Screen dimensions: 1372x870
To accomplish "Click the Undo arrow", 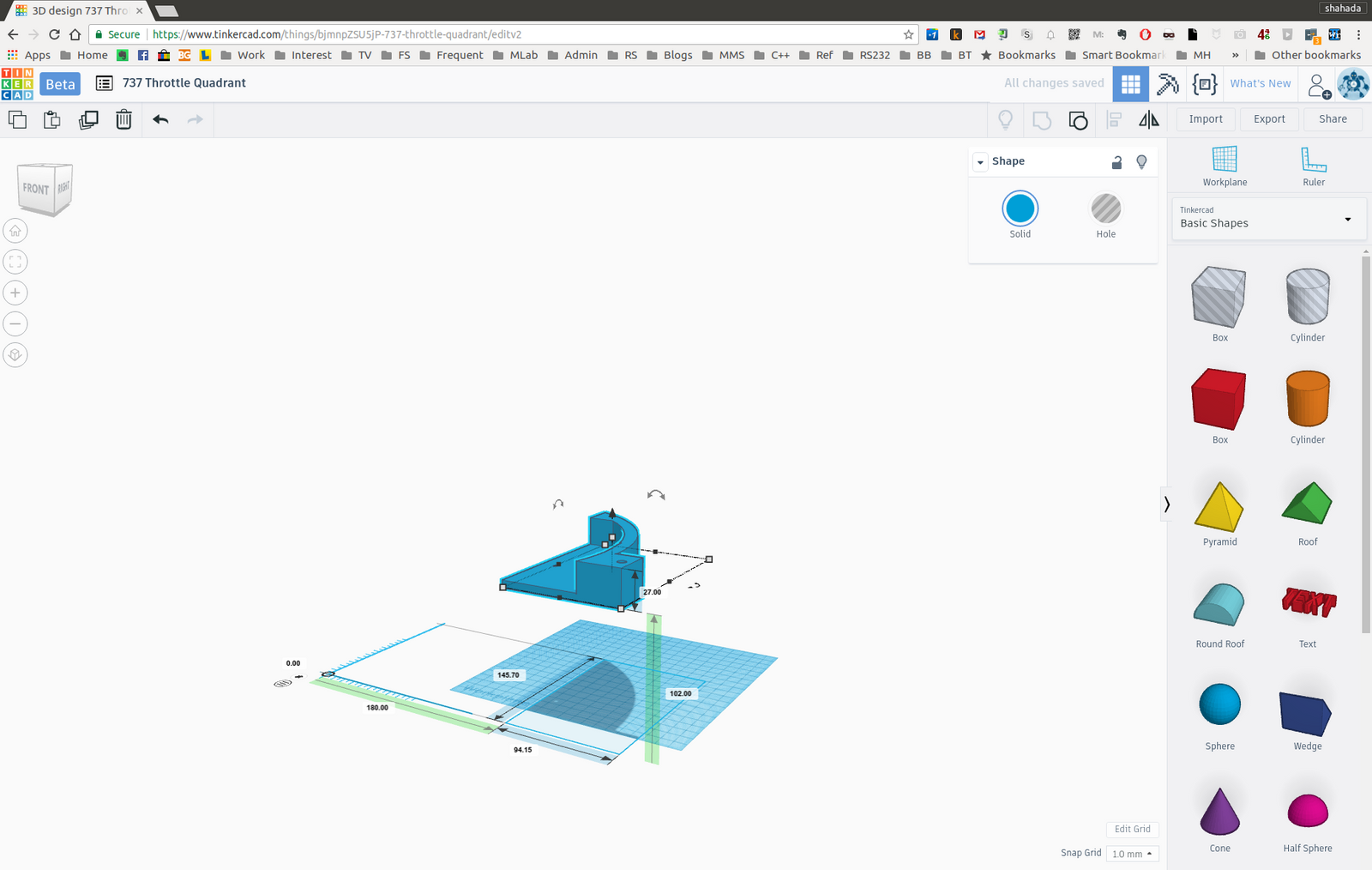I will click(160, 119).
